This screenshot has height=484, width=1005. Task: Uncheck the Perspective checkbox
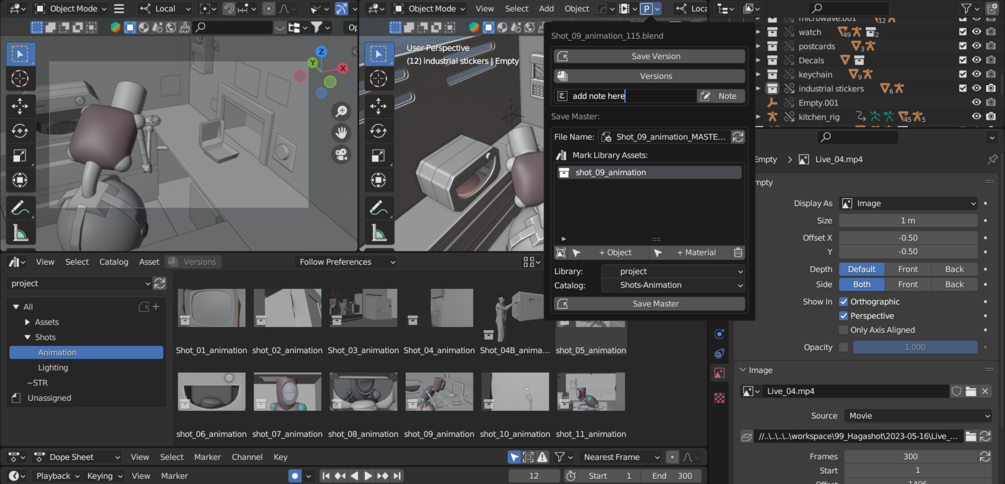pyautogui.click(x=843, y=315)
